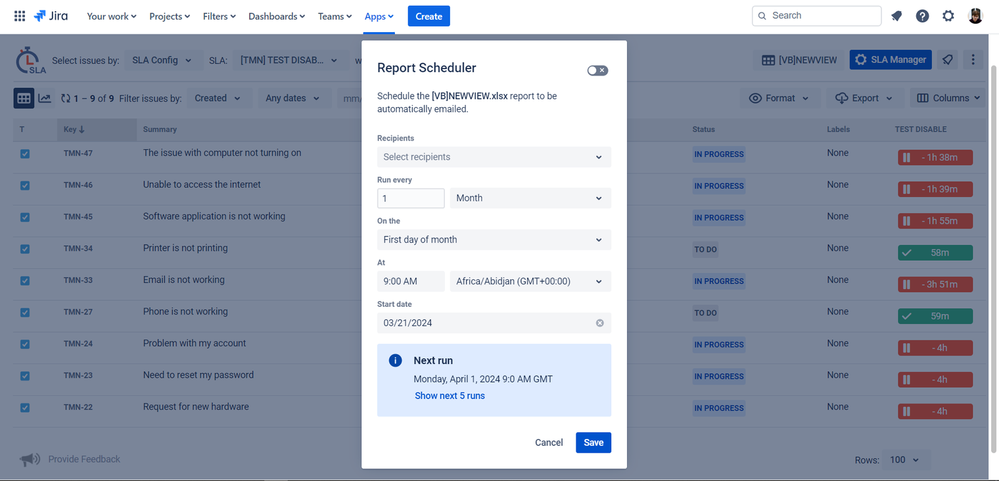Screen dimensions: 999x481
Task: Open the help question mark icon
Action: pos(923,16)
